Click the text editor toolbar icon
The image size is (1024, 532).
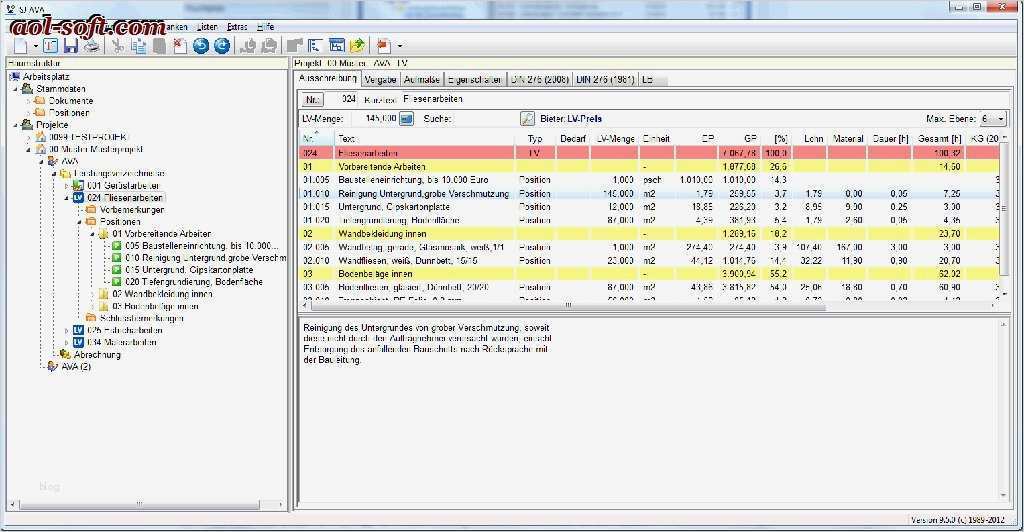50,45
